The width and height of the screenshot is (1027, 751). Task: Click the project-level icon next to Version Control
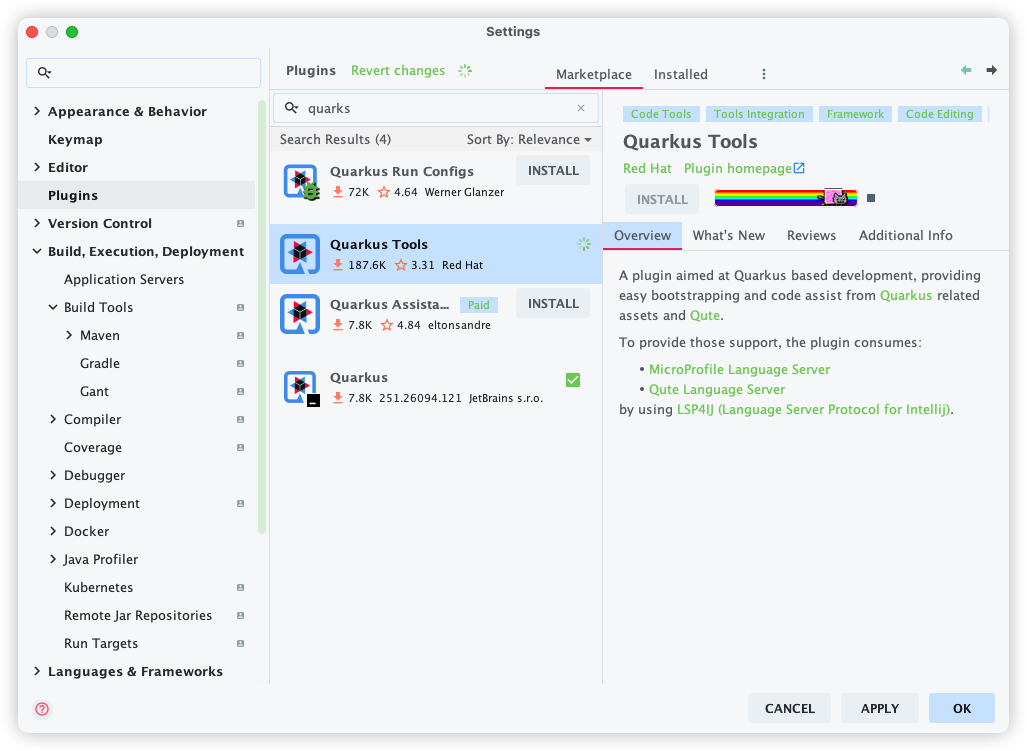coord(240,223)
